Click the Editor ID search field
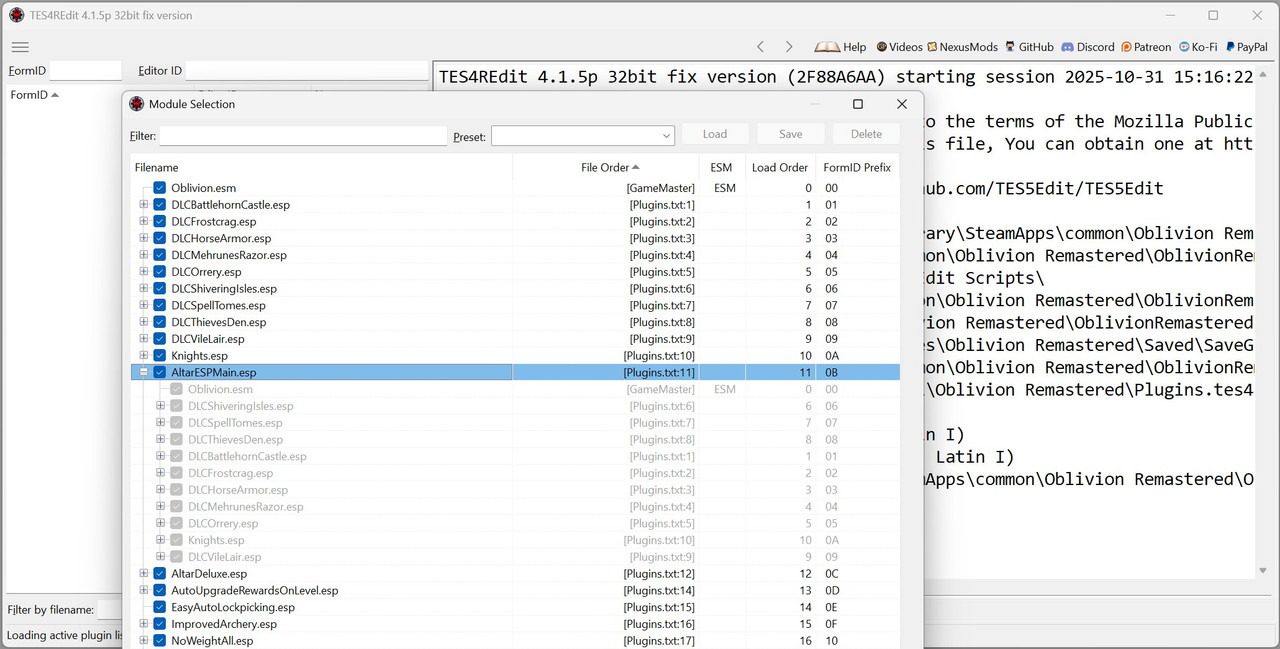 [306, 71]
